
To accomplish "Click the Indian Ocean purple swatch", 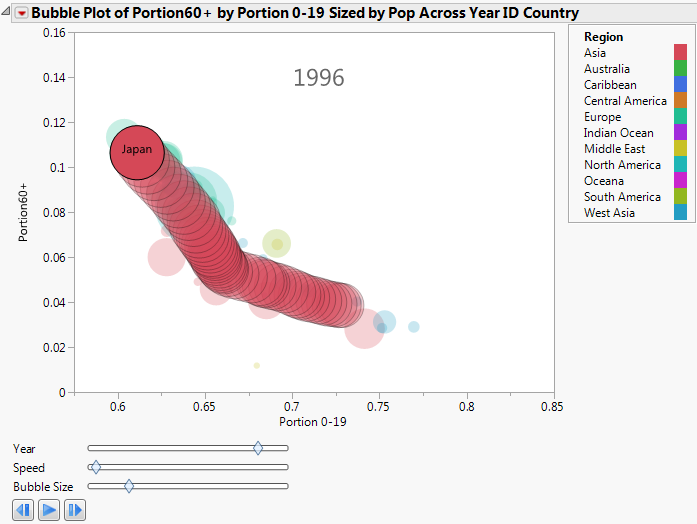I will 681,133.
